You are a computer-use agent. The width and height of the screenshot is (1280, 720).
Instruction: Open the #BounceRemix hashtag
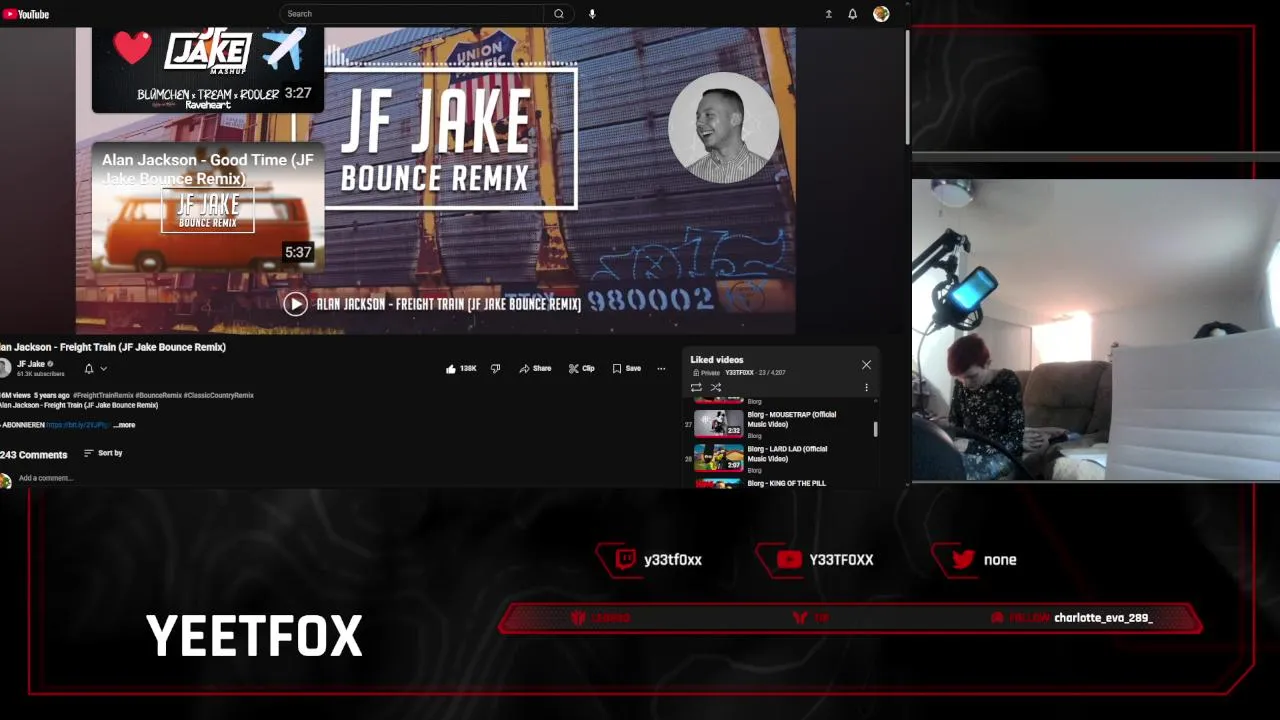(158, 396)
